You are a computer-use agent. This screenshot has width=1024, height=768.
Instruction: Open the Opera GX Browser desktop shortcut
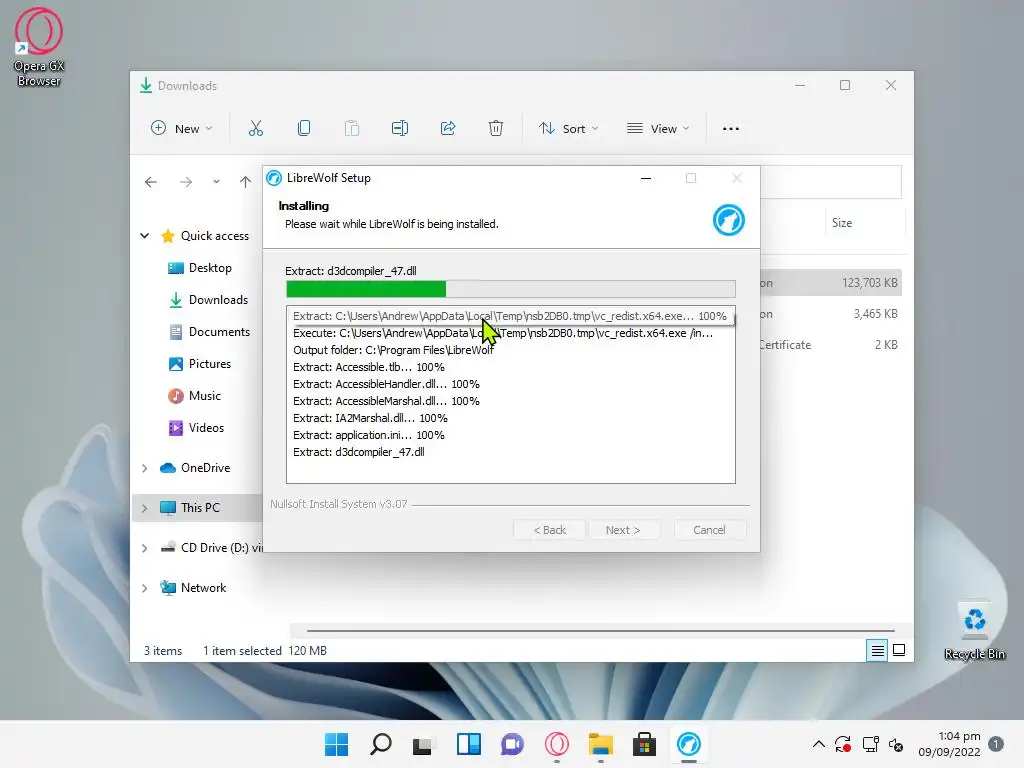[39, 47]
